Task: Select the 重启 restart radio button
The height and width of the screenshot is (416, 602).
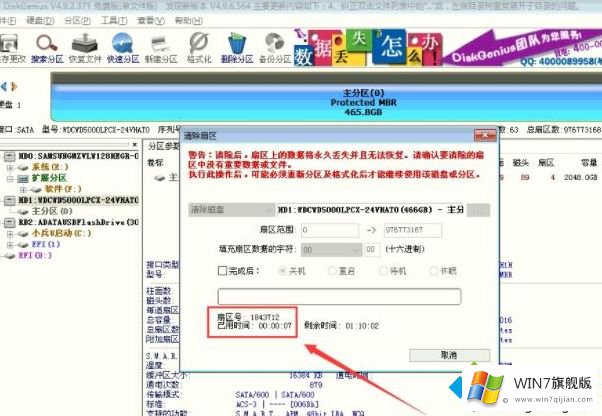Action: [332, 271]
